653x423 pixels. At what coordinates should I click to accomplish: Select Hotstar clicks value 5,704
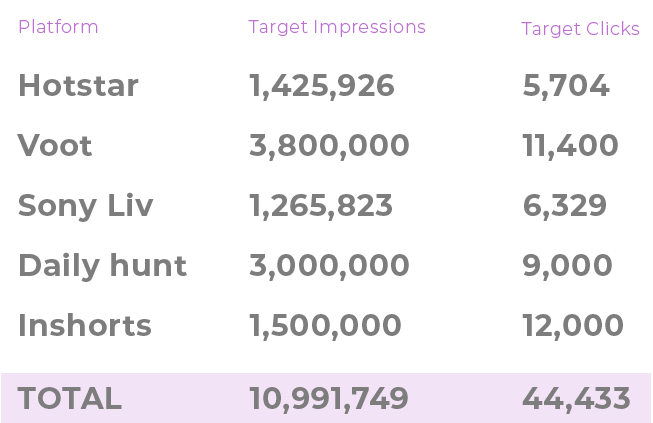click(x=566, y=86)
